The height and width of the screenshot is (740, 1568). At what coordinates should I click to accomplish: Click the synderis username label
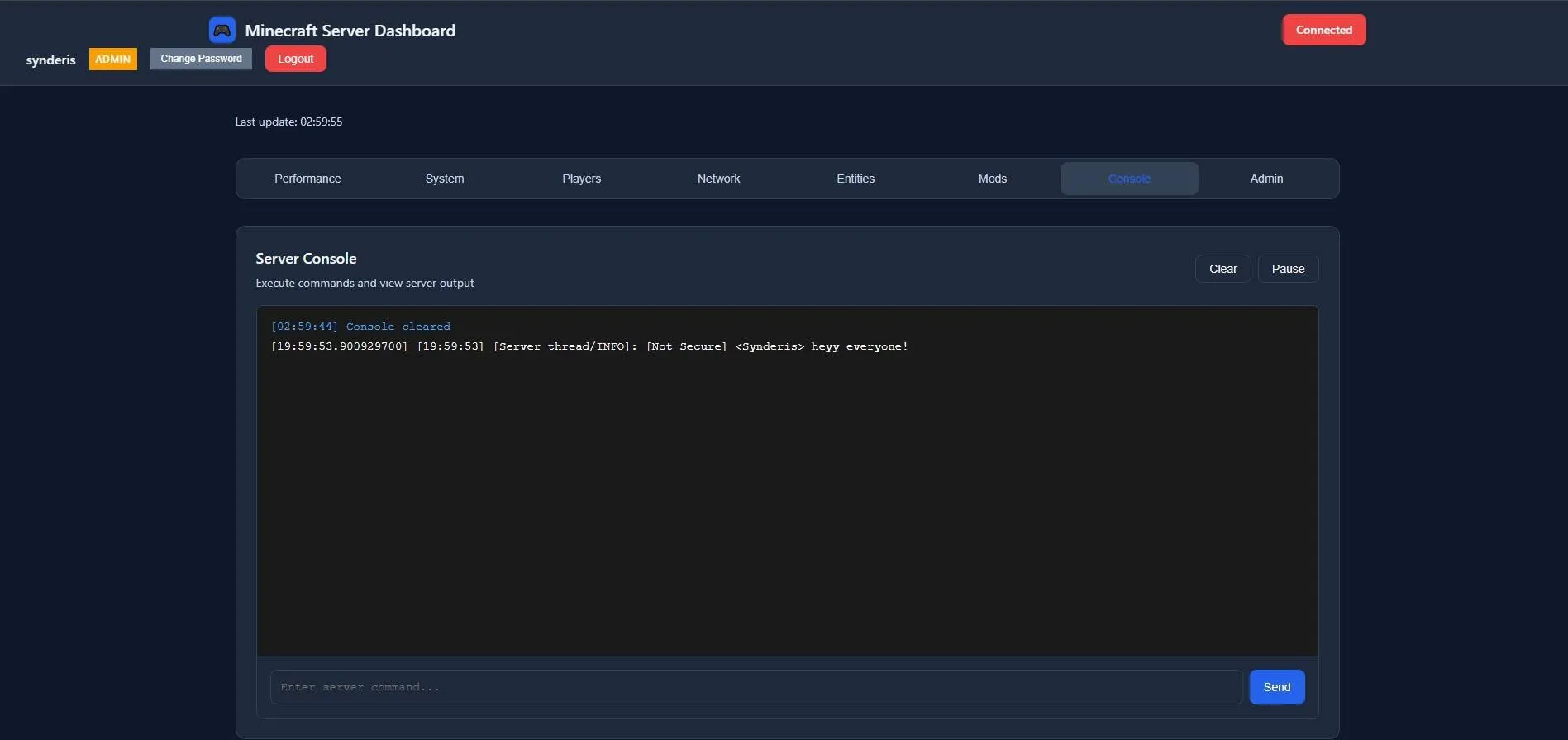[50, 60]
